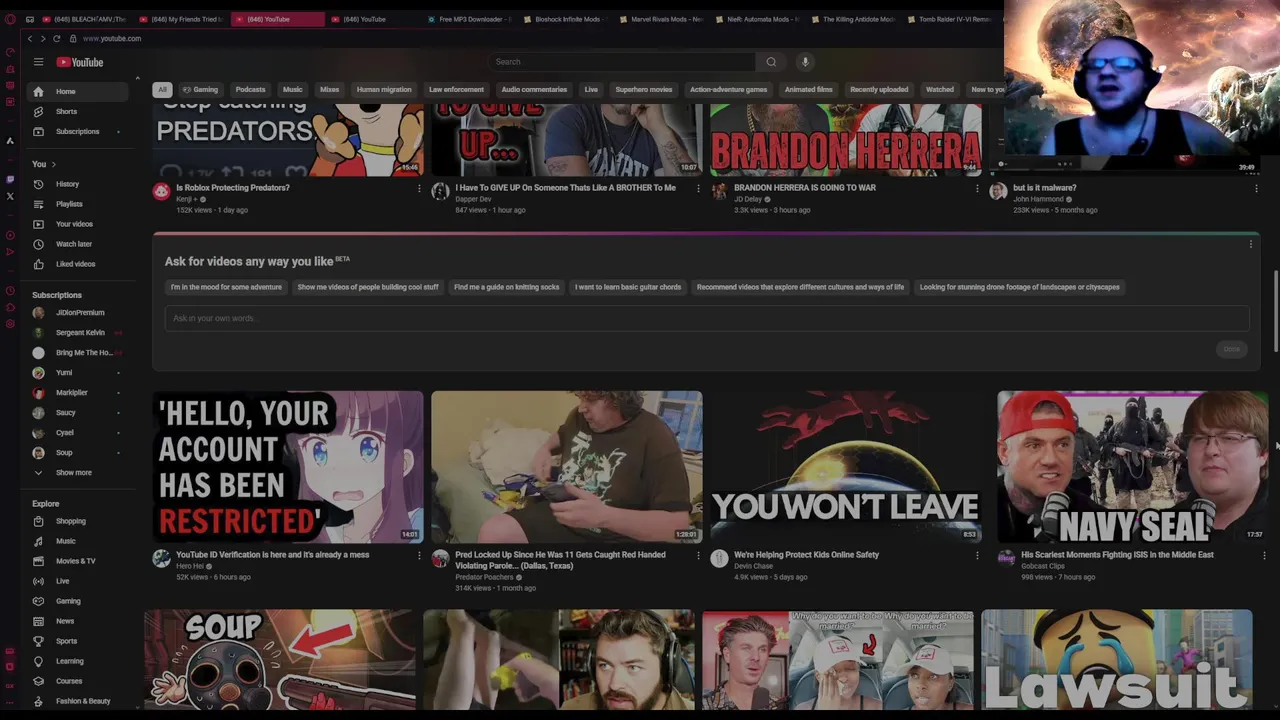Viewport: 1280px width, 720px height.
Task: Go back with the browser back arrow
Action: tap(30, 38)
